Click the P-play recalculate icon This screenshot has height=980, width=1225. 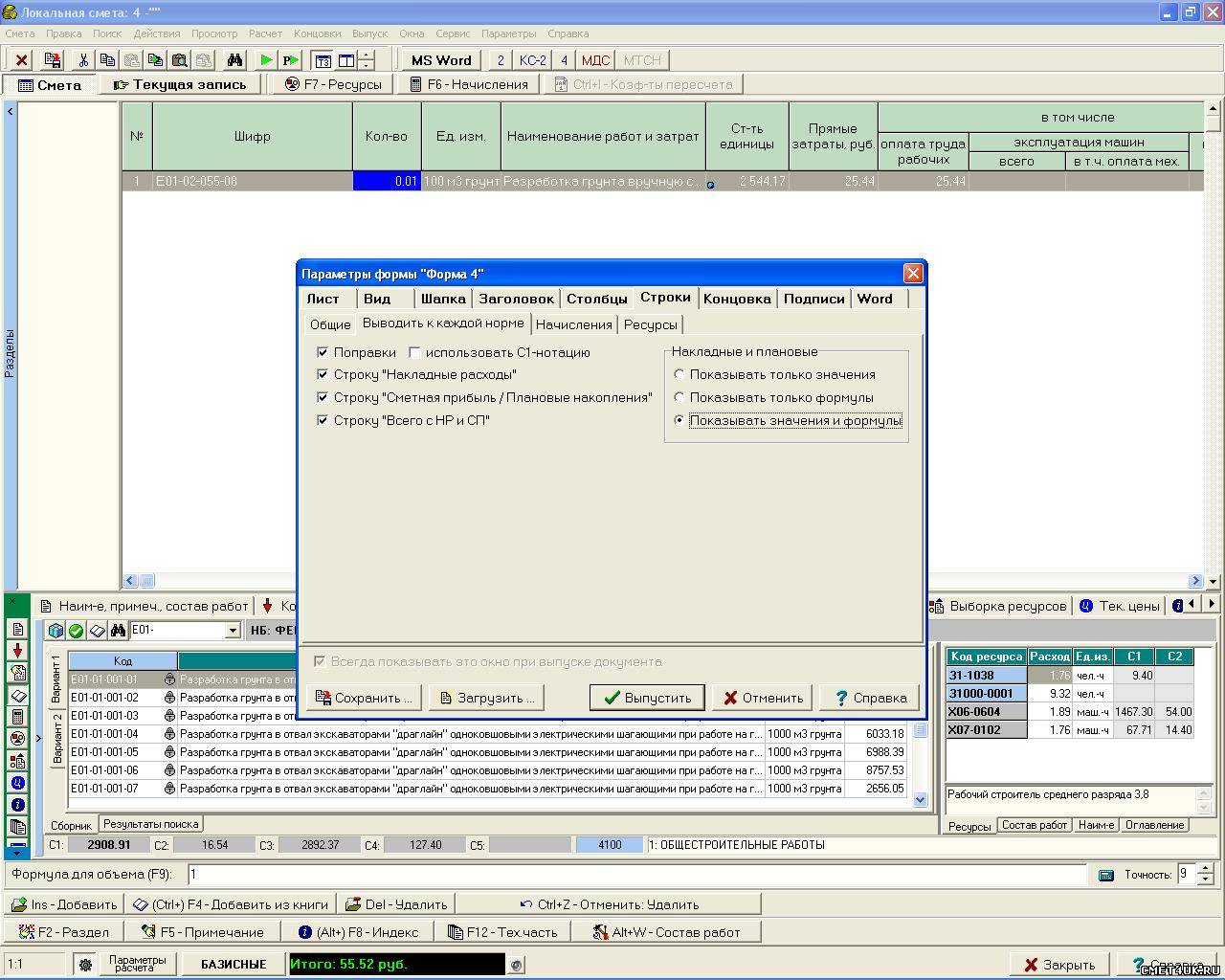(290, 60)
